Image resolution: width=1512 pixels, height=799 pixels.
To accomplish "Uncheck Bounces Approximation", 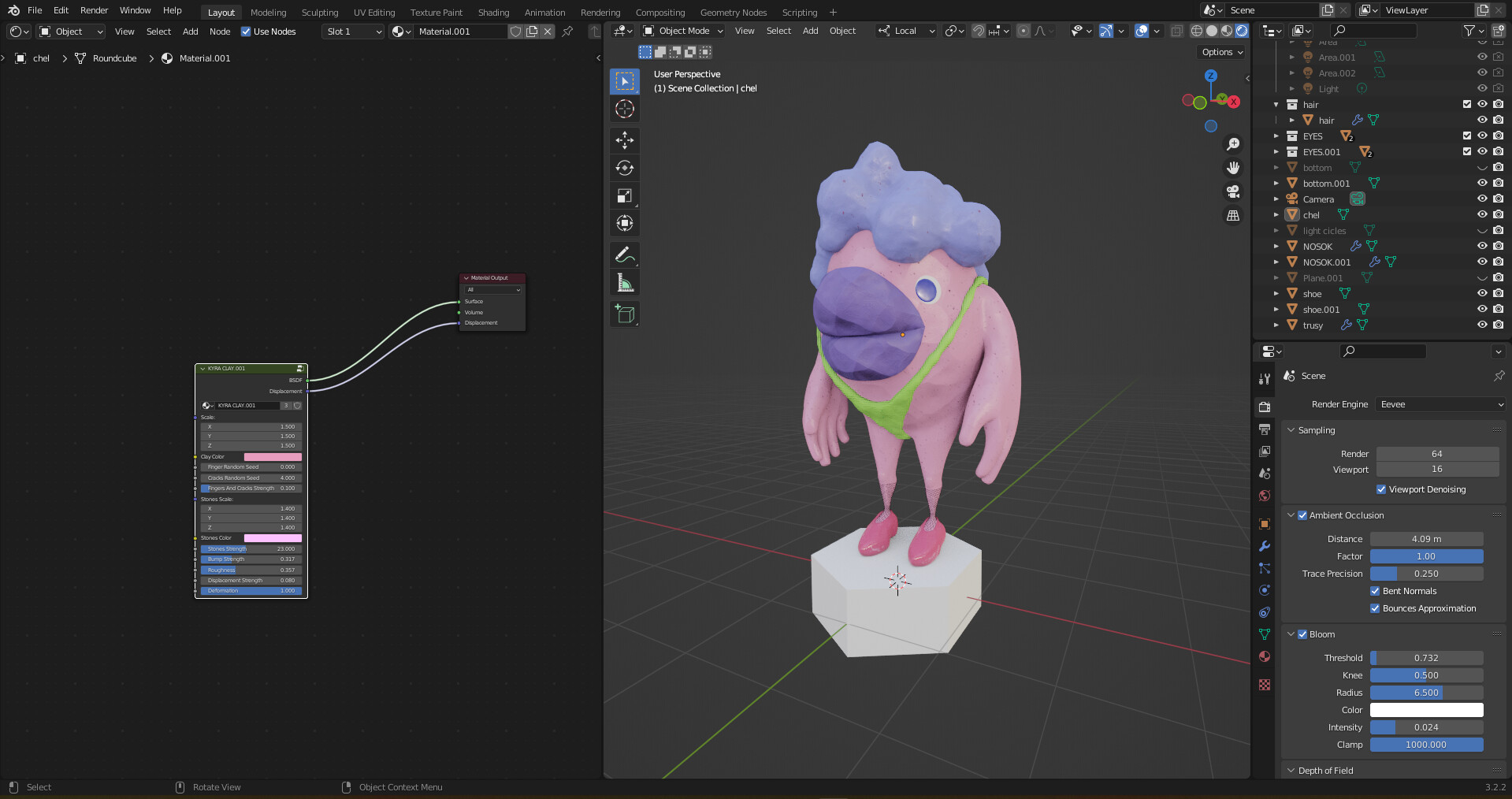I will (x=1375, y=608).
